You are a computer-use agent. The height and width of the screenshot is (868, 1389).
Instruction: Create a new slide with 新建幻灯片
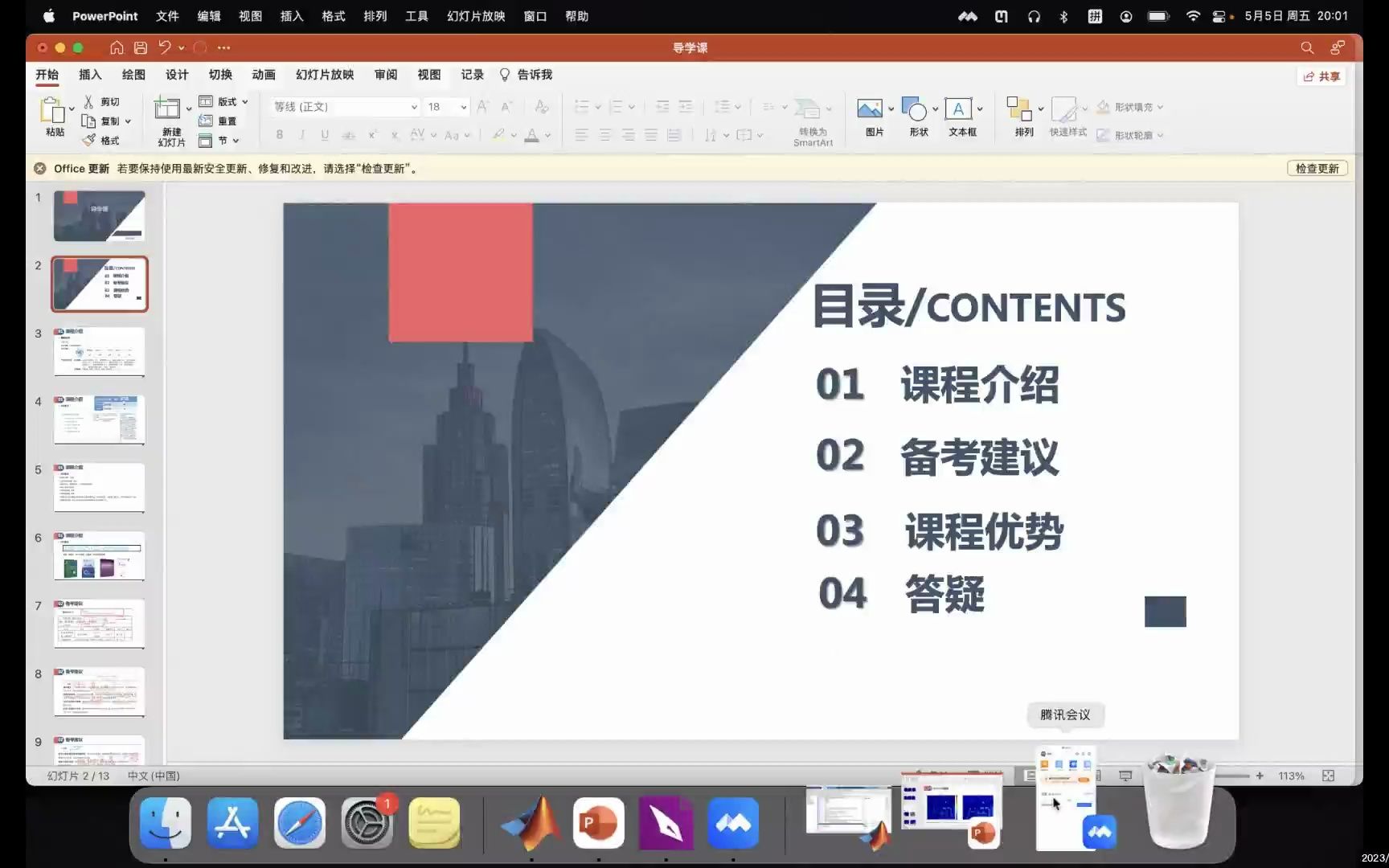(169, 119)
